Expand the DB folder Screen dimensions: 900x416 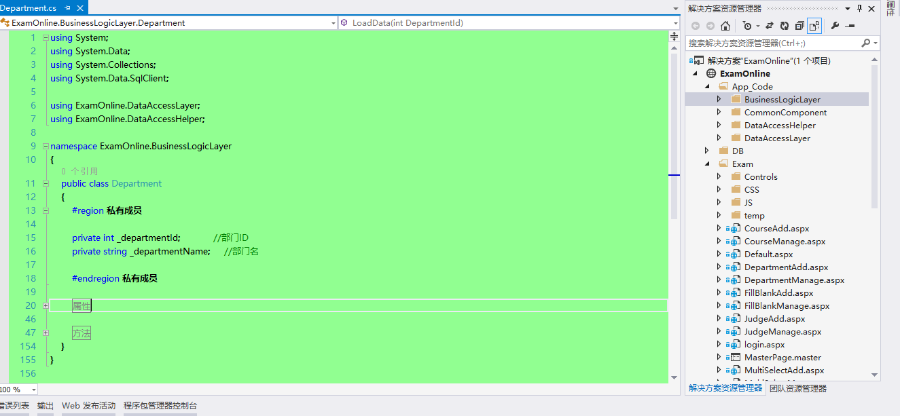click(x=708, y=151)
